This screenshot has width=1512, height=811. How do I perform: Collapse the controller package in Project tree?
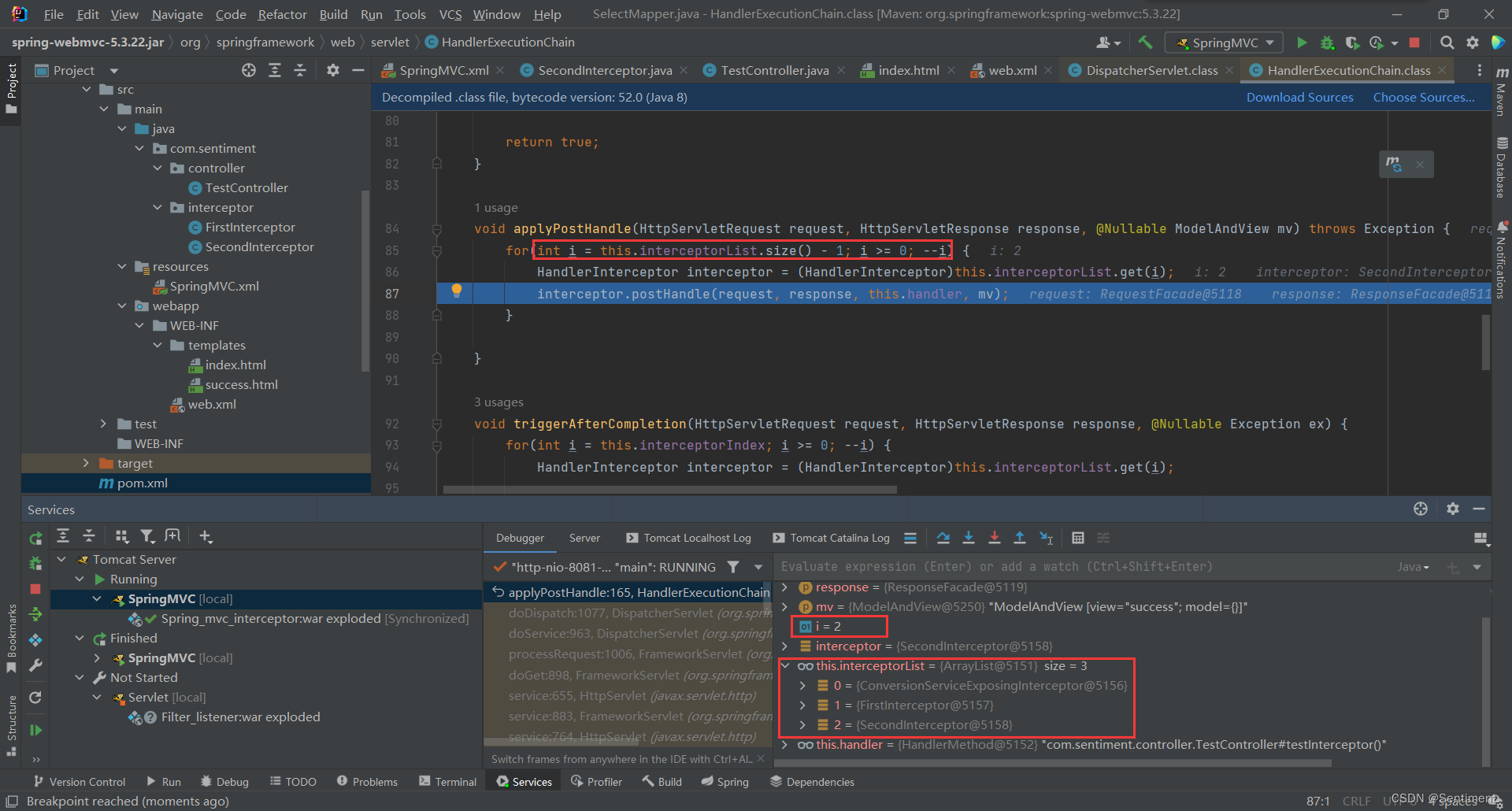[157, 168]
